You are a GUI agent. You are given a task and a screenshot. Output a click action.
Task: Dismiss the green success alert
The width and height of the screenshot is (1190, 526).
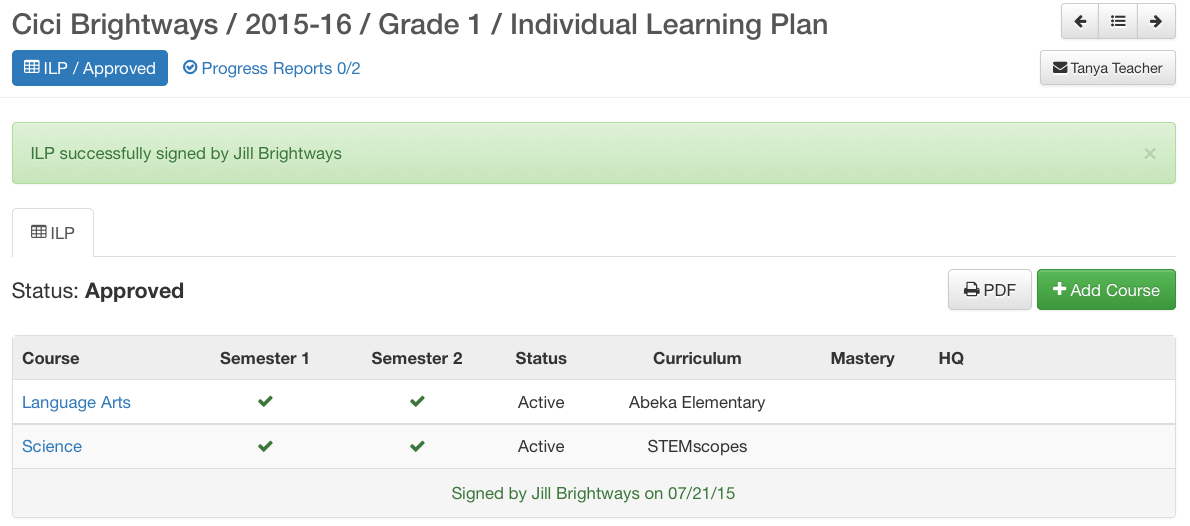[1150, 154]
